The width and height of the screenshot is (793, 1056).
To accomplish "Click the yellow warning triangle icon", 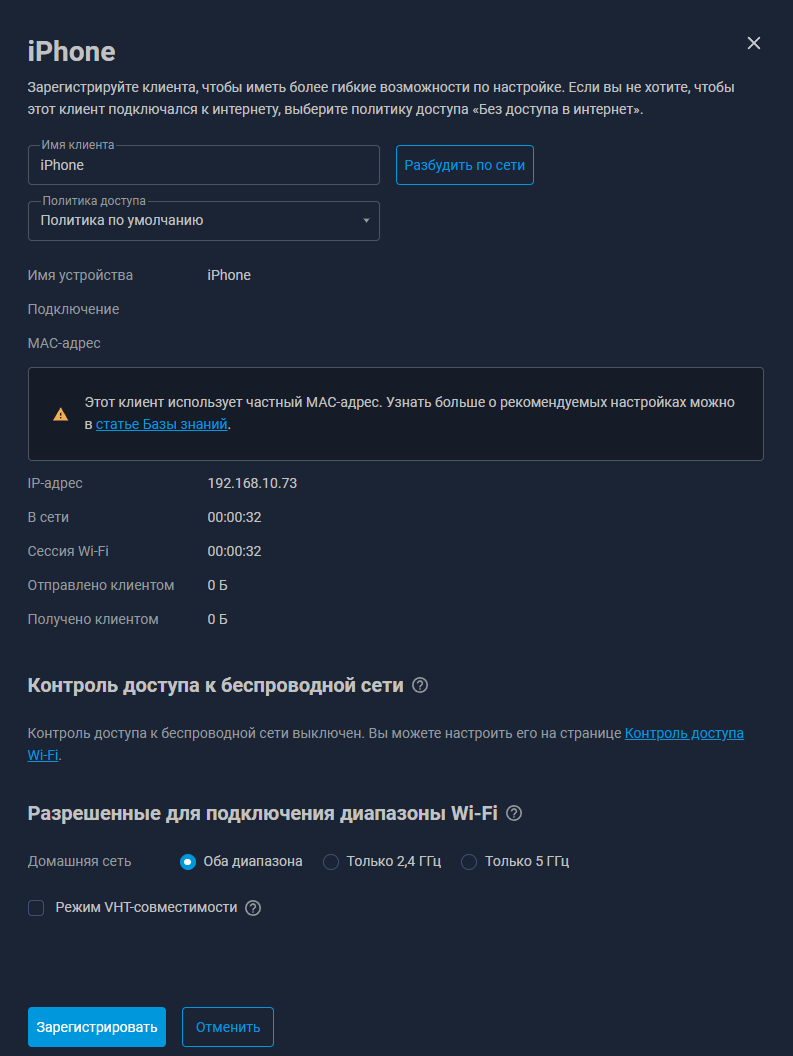I will click(61, 414).
